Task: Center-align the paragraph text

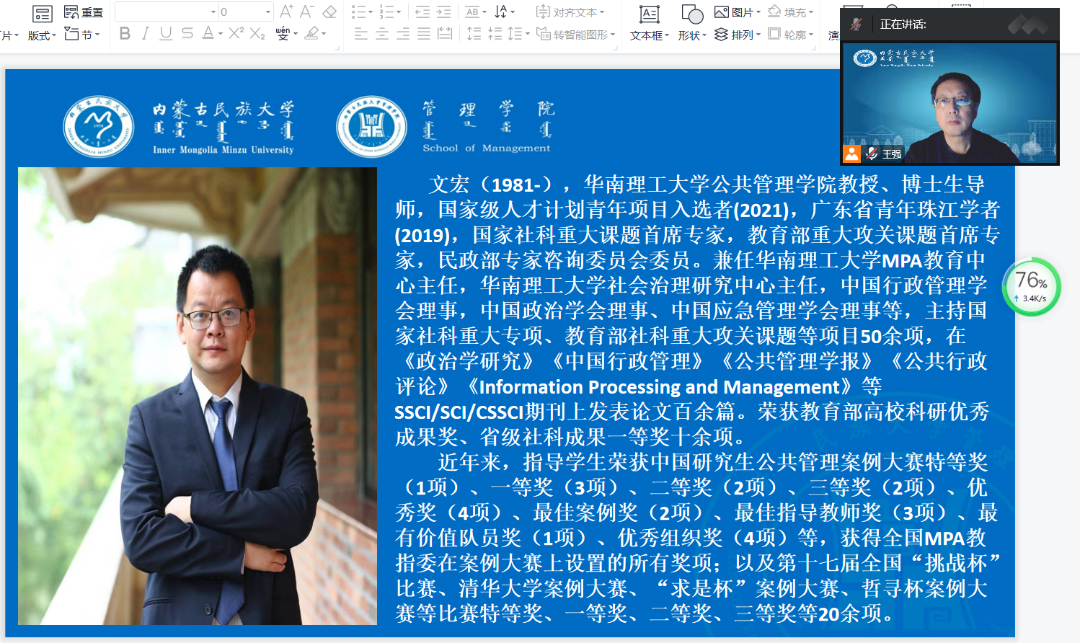Action: pos(381,34)
